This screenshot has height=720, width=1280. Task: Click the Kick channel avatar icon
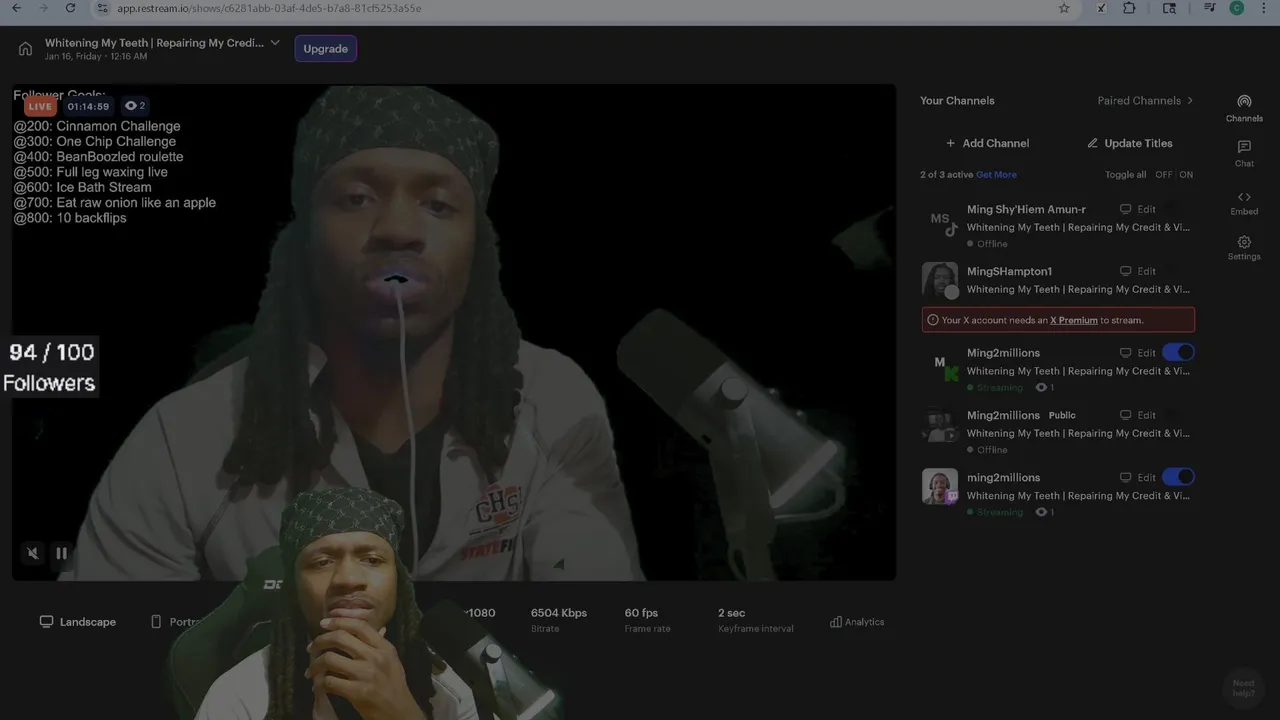[940, 367]
